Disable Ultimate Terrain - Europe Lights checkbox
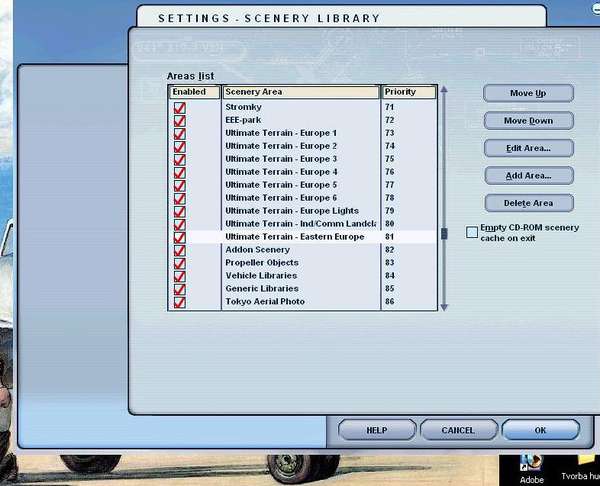 click(179, 212)
